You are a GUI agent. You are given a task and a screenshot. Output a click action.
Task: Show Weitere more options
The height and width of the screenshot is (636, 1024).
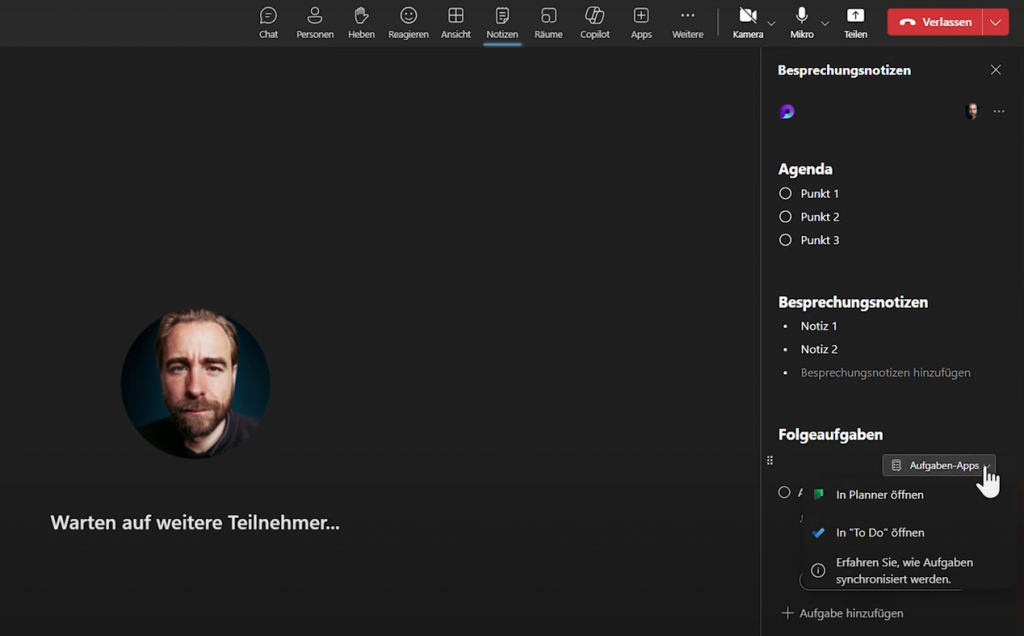[x=688, y=22]
